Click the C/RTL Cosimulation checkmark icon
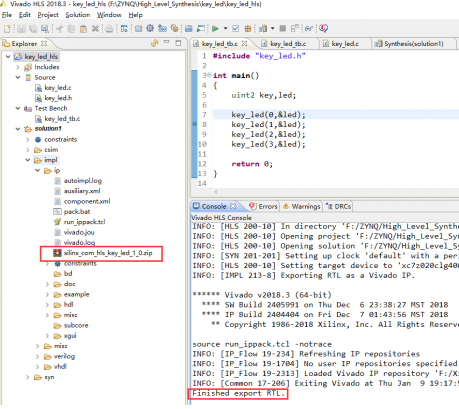This screenshot has width=459, height=409. (236, 29)
